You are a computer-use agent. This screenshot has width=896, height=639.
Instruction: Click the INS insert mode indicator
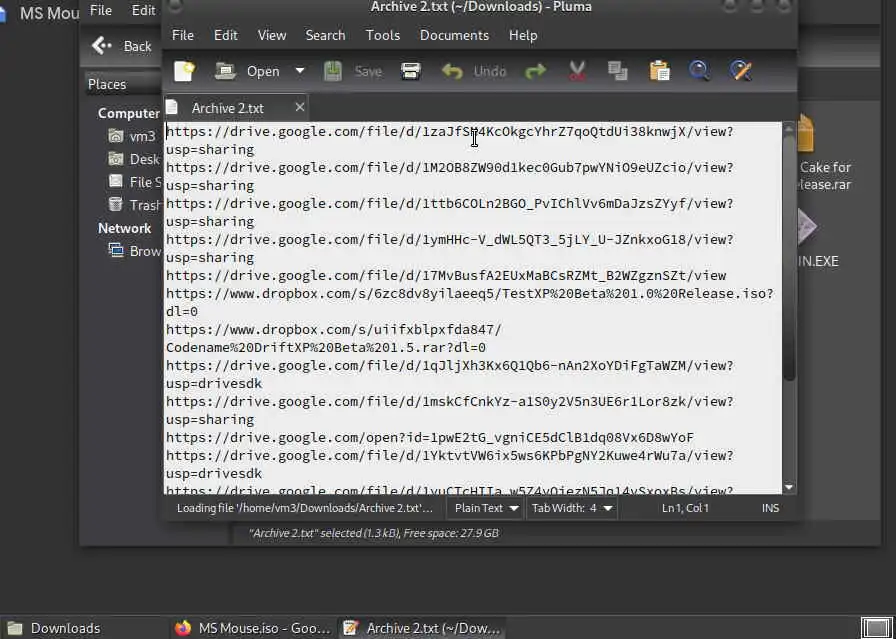[770, 508]
